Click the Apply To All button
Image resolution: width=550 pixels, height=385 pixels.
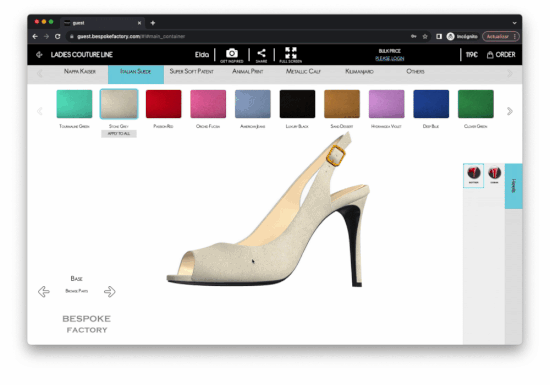pyautogui.click(x=119, y=134)
